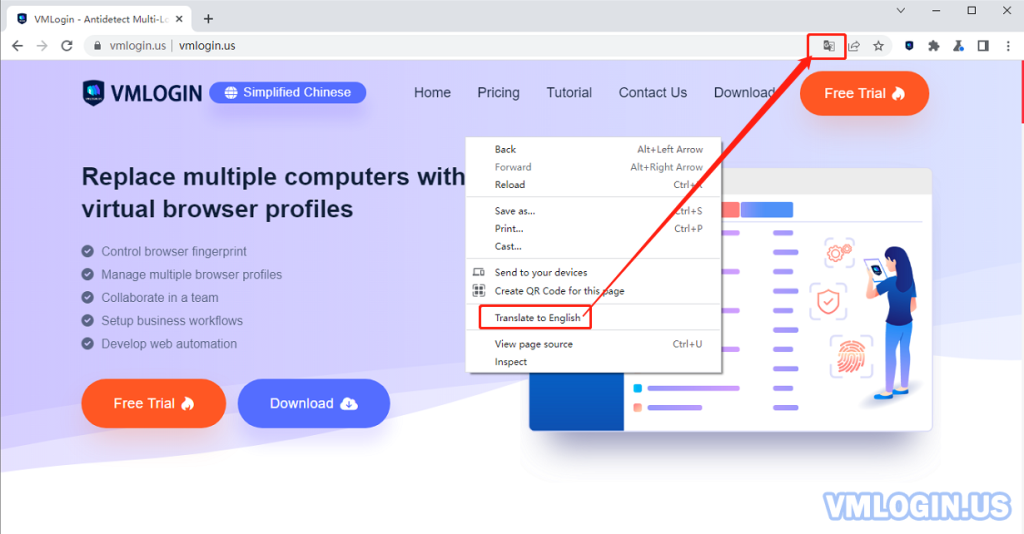The image size is (1024, 534).
Task: Open Chrome three-dot menu
Action: coord(1008,46)
